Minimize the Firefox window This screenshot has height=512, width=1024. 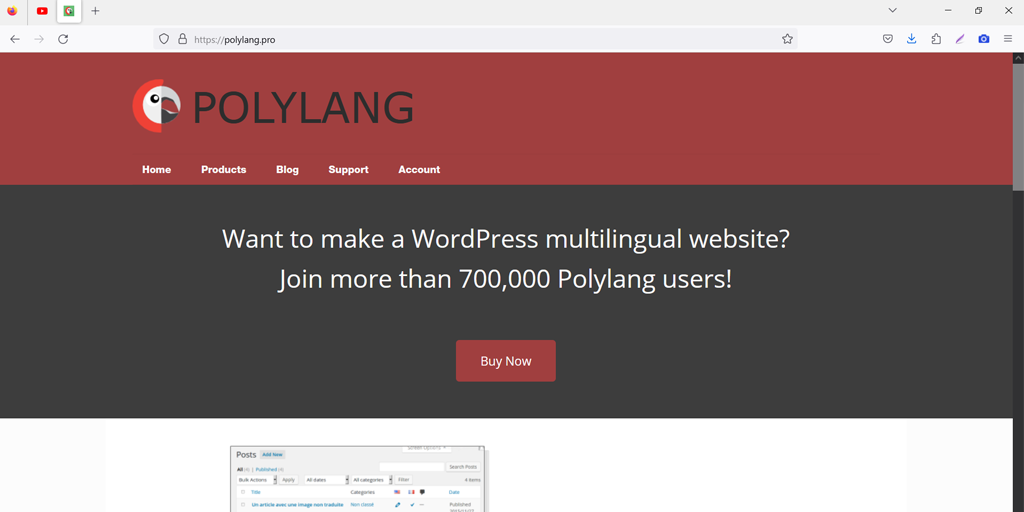(948, 10)
